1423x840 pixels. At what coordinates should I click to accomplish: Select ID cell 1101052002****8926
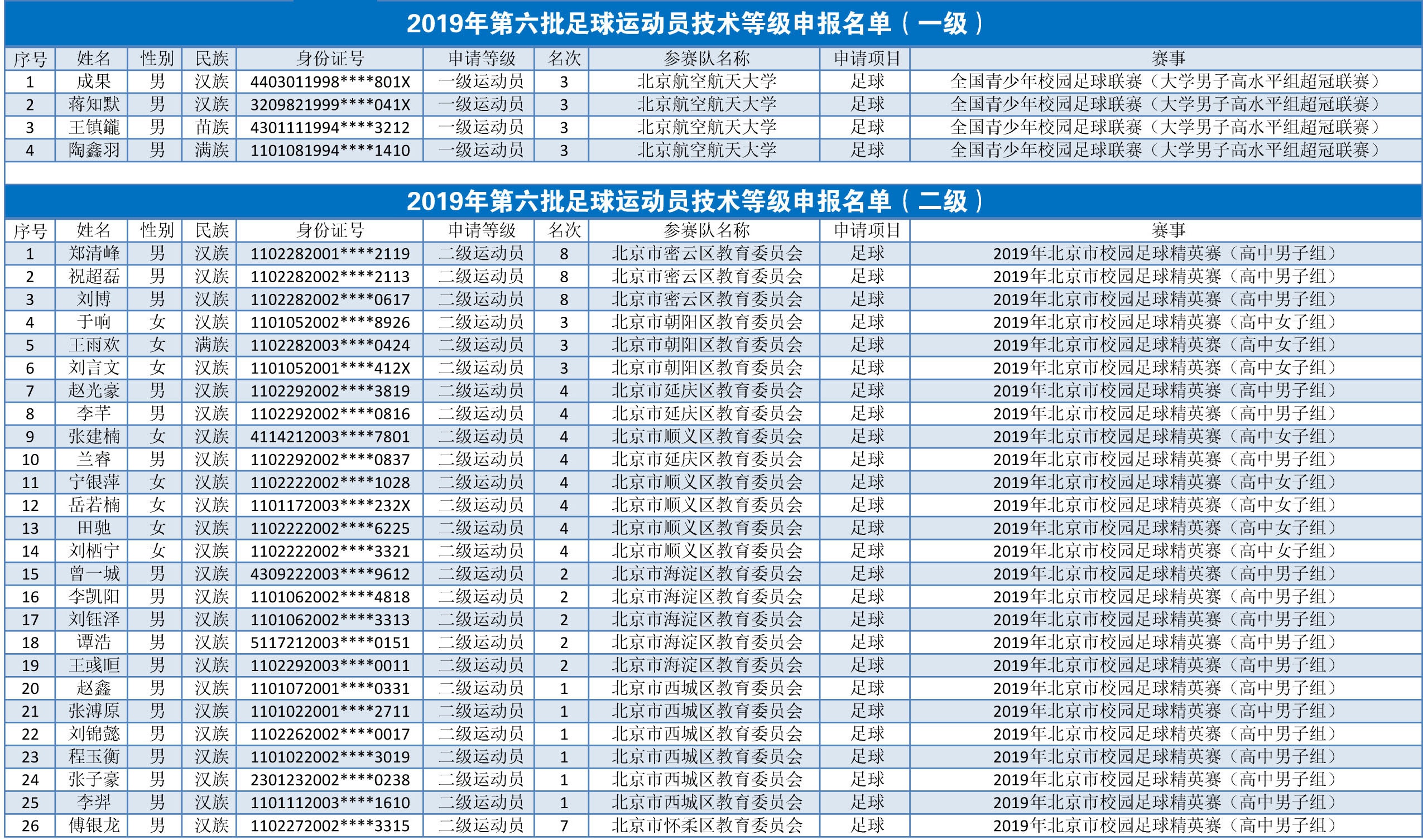point(330,322)
